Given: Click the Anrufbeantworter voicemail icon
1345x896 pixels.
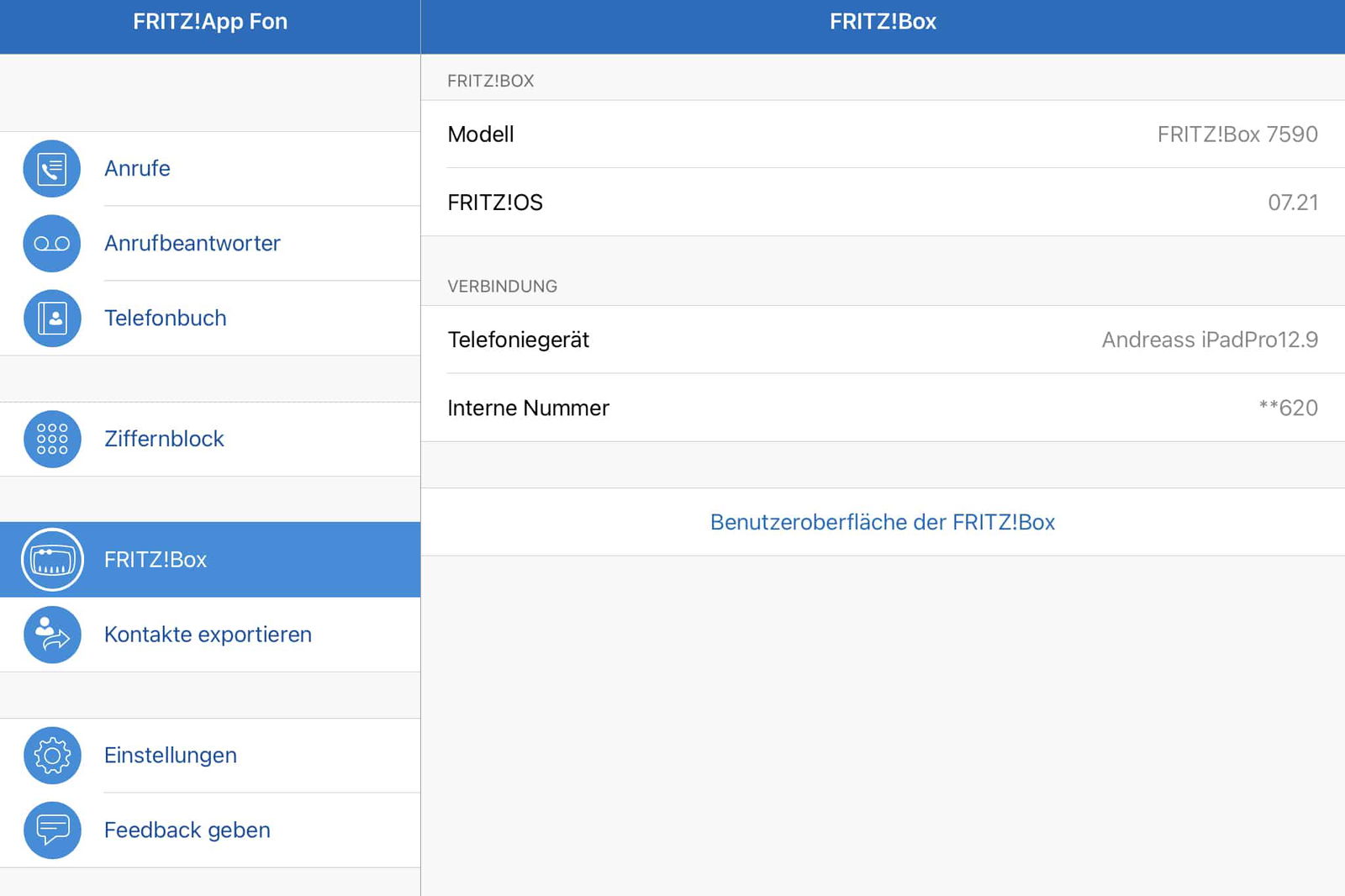Looking at the screenshot, I should tap(52, 244).
